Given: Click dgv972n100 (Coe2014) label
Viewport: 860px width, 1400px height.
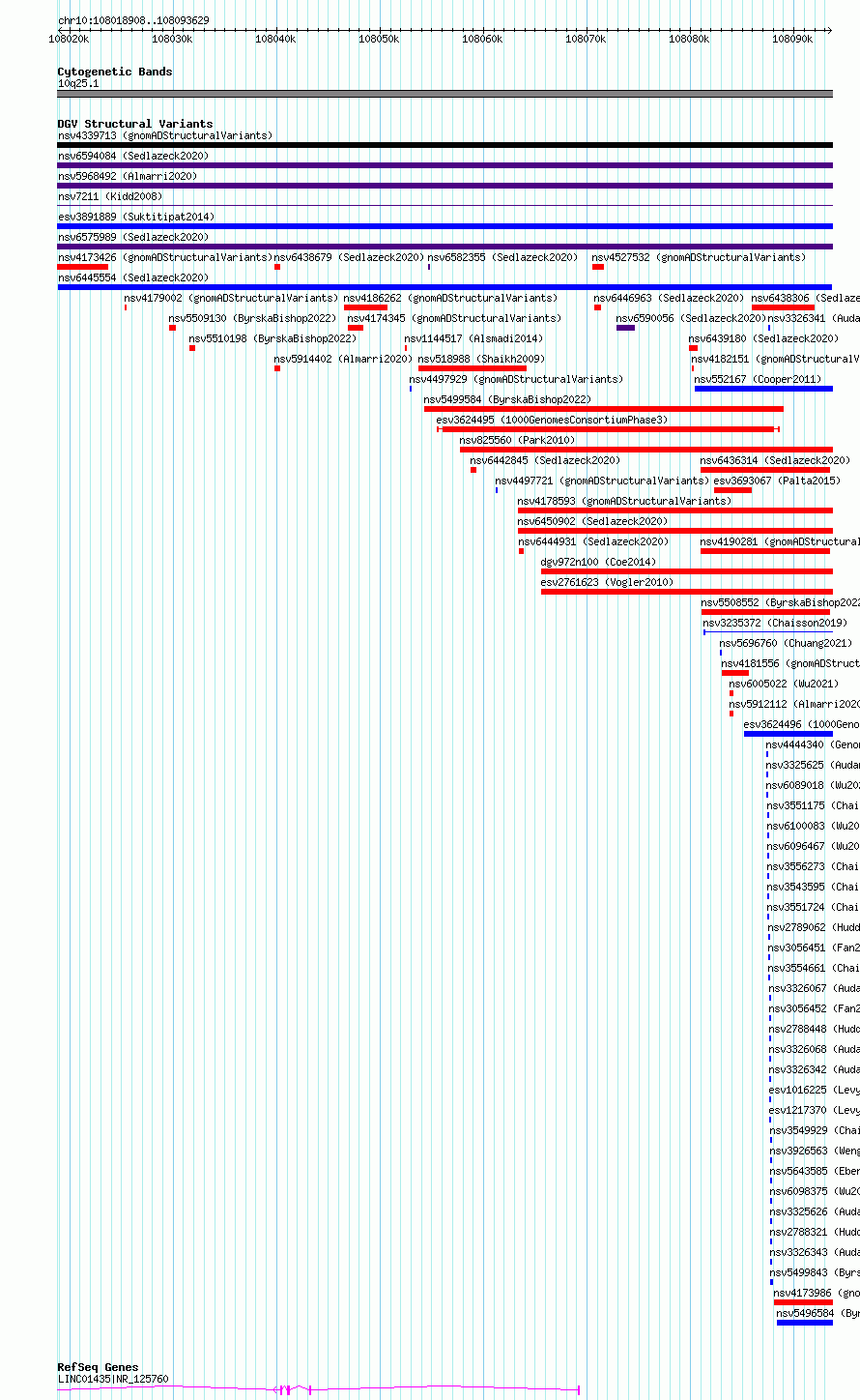Looking at the screenshot, I should point(599,562).
